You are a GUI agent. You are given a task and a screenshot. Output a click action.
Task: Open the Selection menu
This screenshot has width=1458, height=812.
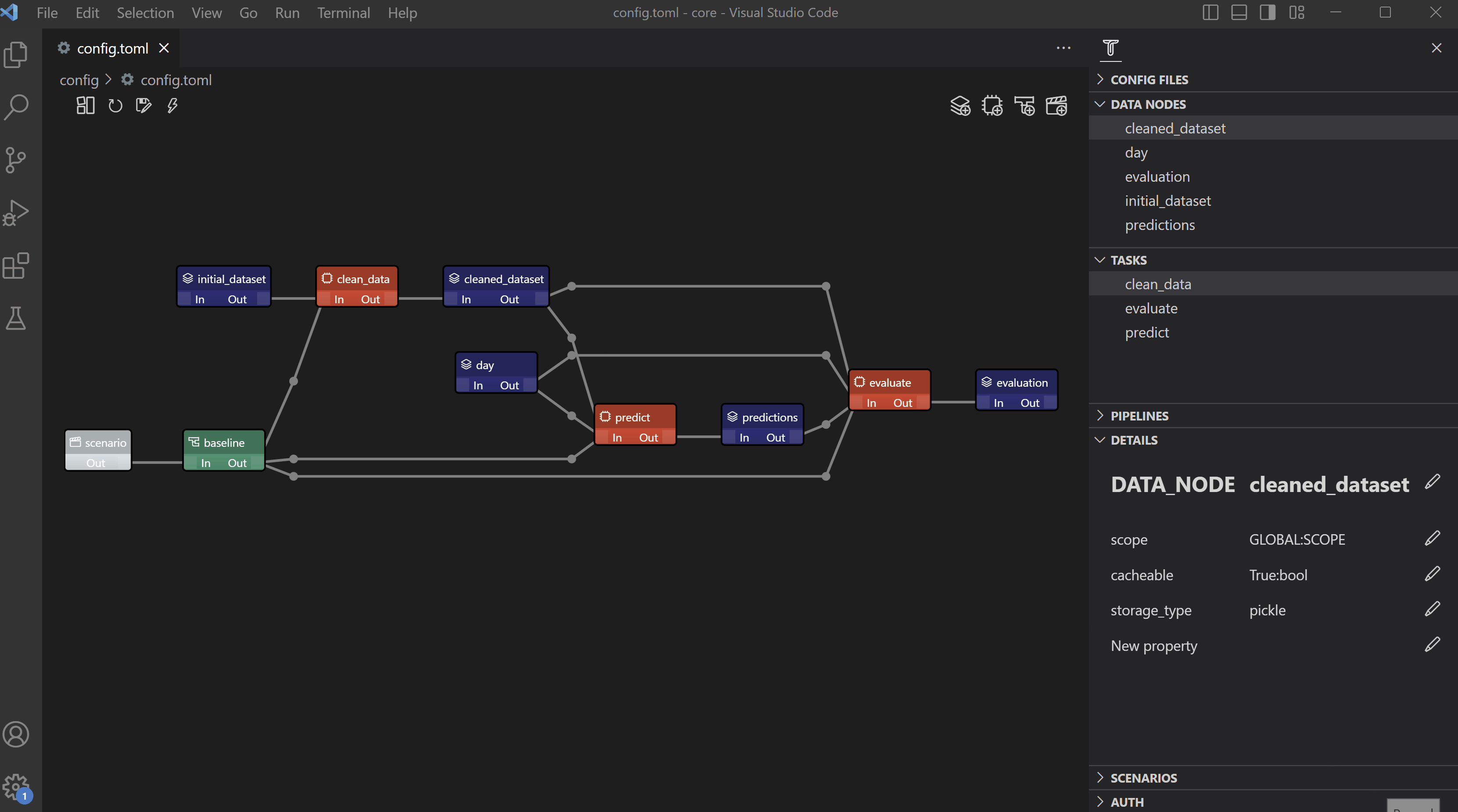tap(145, 12)
